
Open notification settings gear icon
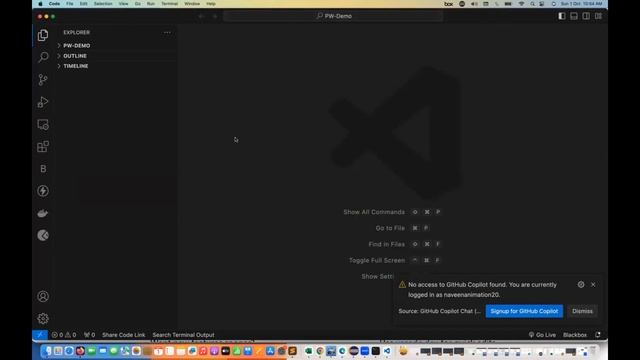click(581, 284)
